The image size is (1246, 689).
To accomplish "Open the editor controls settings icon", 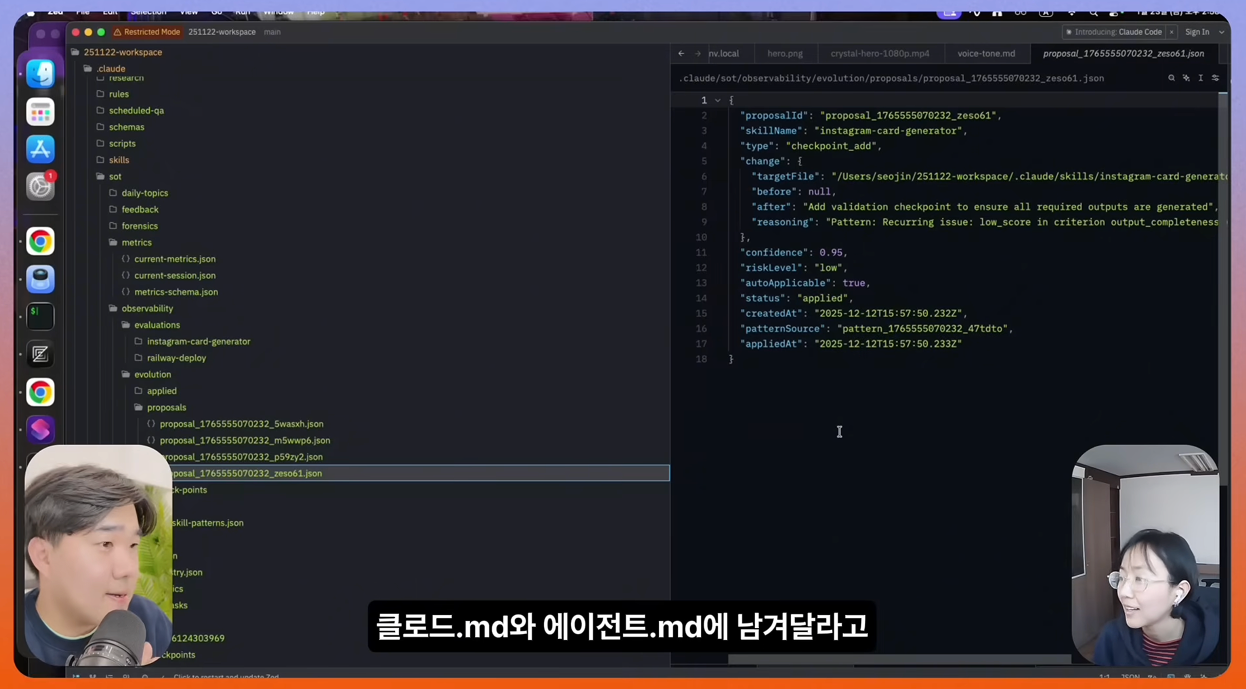I will (x=1215, y=78).
